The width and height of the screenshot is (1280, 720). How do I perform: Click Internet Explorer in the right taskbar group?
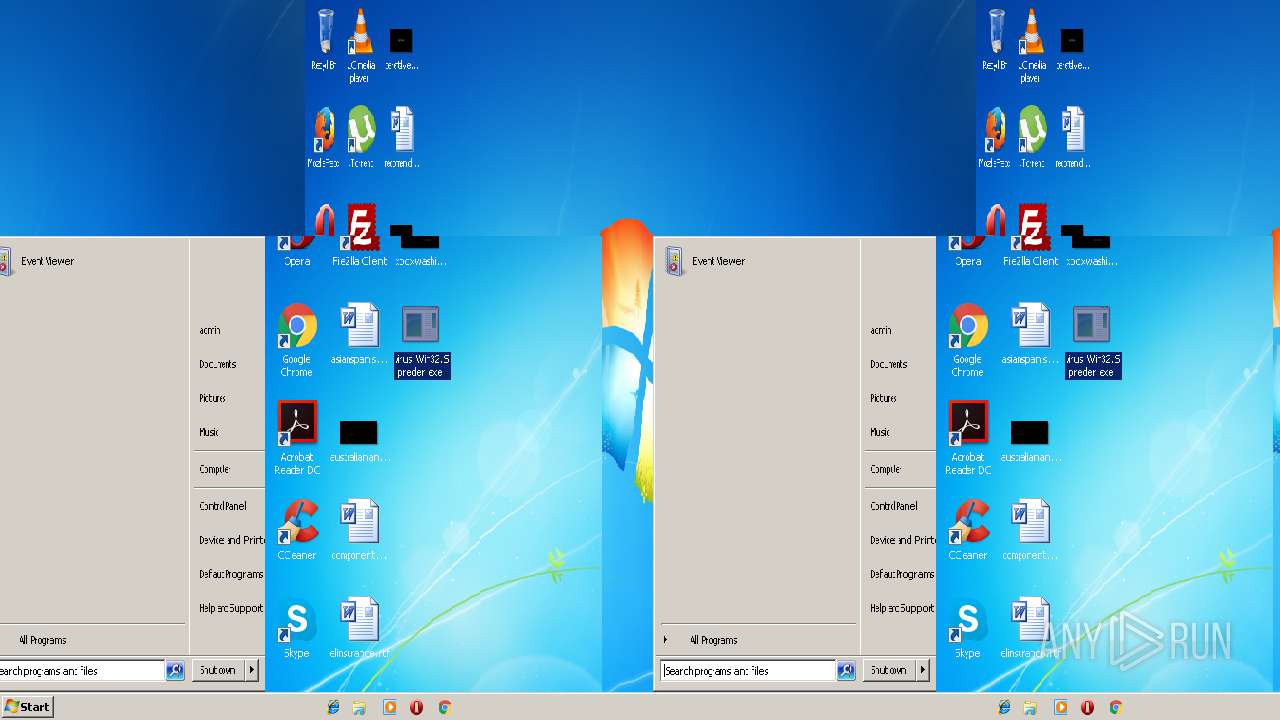coord(1005,707)
